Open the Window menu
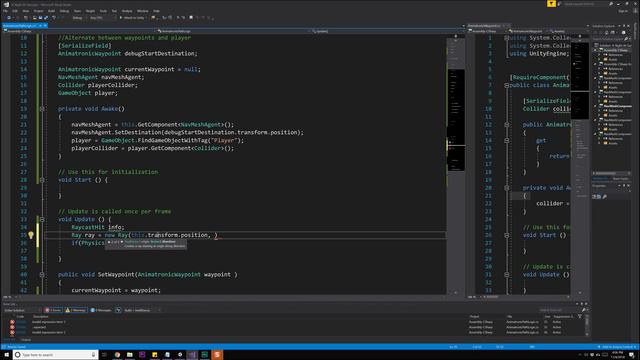 click(x=143, y=11)
